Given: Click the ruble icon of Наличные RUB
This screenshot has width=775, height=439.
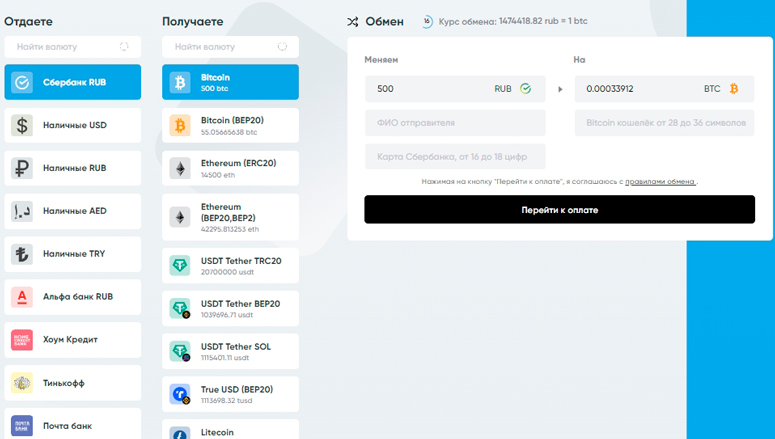Looking at the screenshot, I should click(22, 168).
